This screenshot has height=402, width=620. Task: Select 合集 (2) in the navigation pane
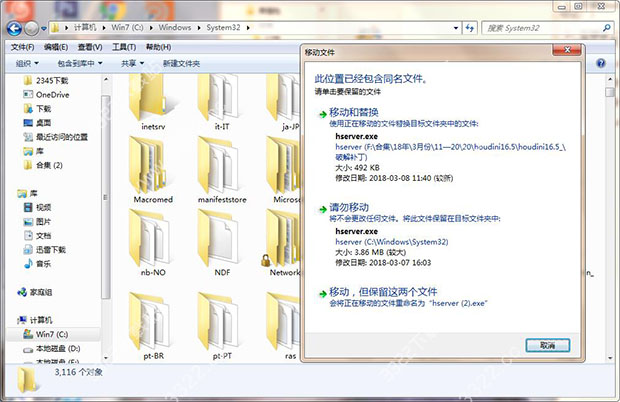[x=43, y=165]
